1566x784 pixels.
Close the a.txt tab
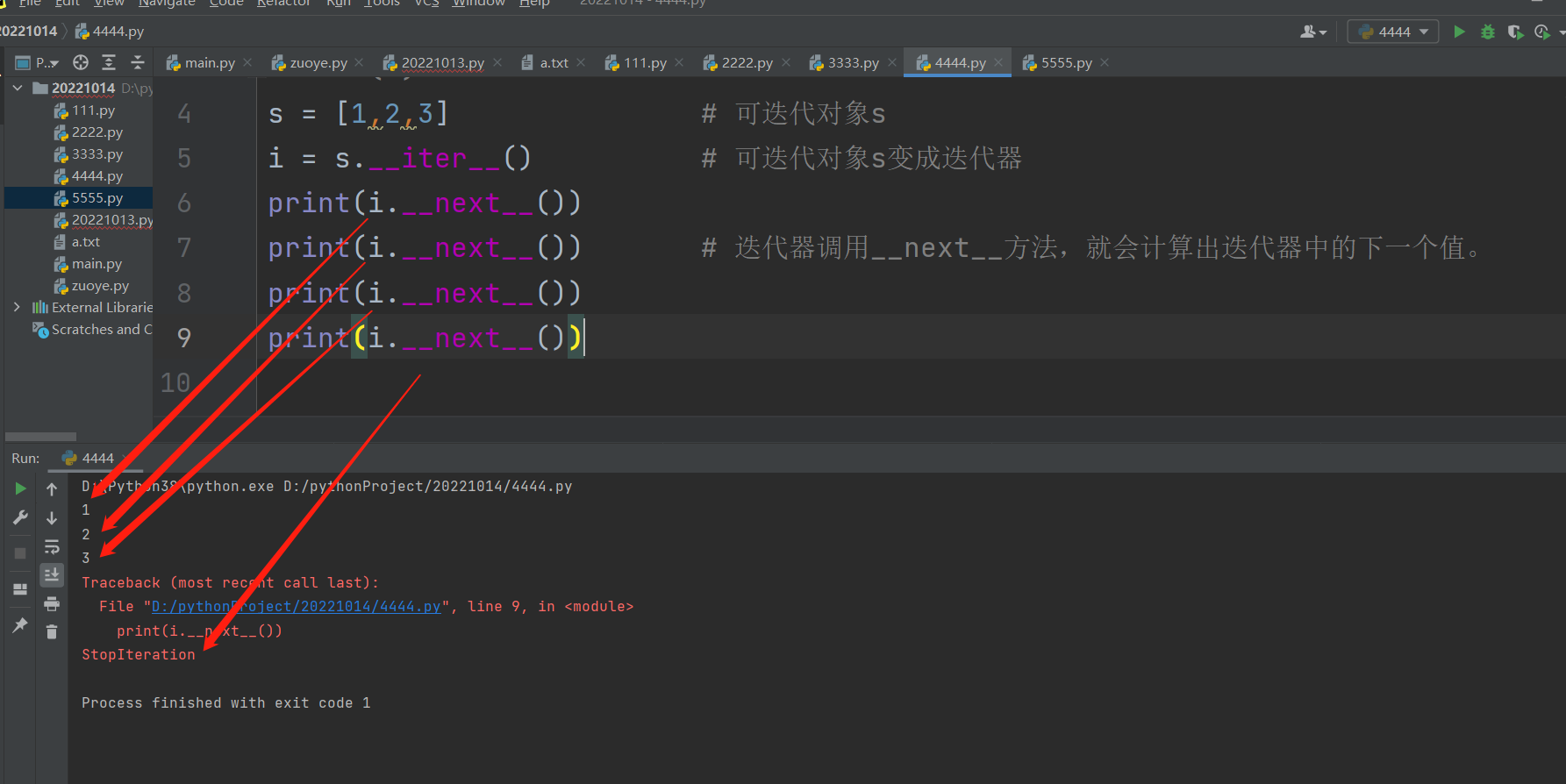581,62
